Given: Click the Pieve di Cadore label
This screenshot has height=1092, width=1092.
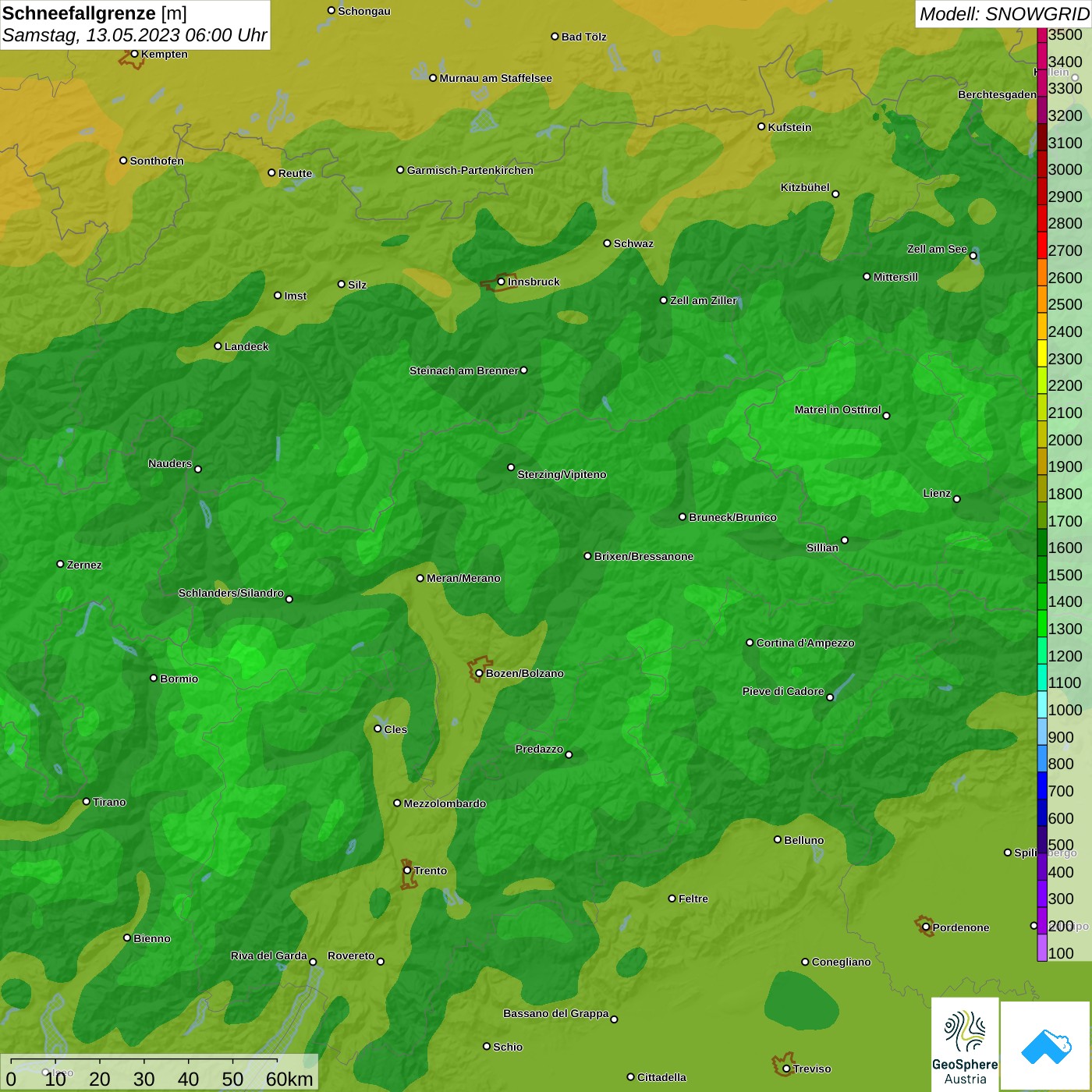Looking at the screenshot, I should point(783,691).
